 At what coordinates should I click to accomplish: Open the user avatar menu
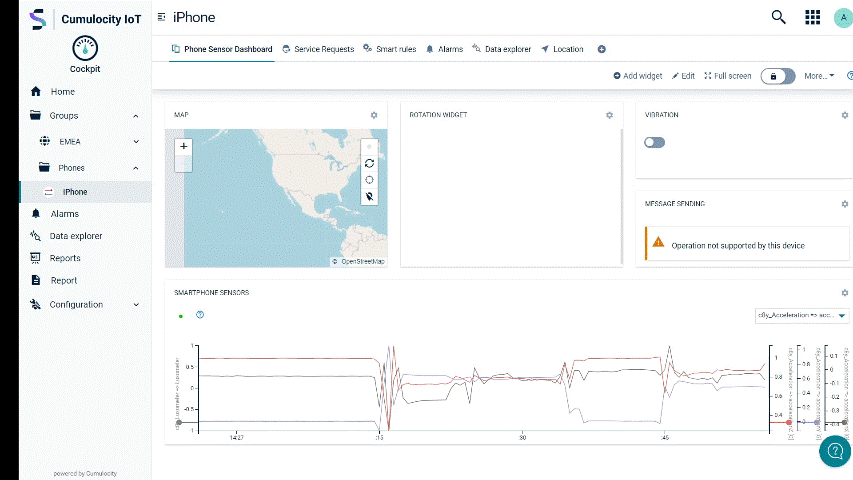(843, 17)
